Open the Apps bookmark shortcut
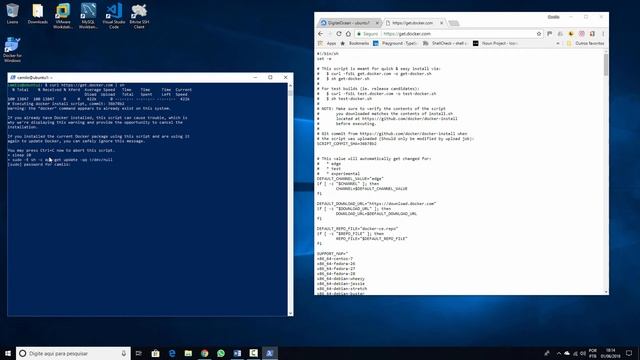The image size is (640, 360). (x=327, y=43)
